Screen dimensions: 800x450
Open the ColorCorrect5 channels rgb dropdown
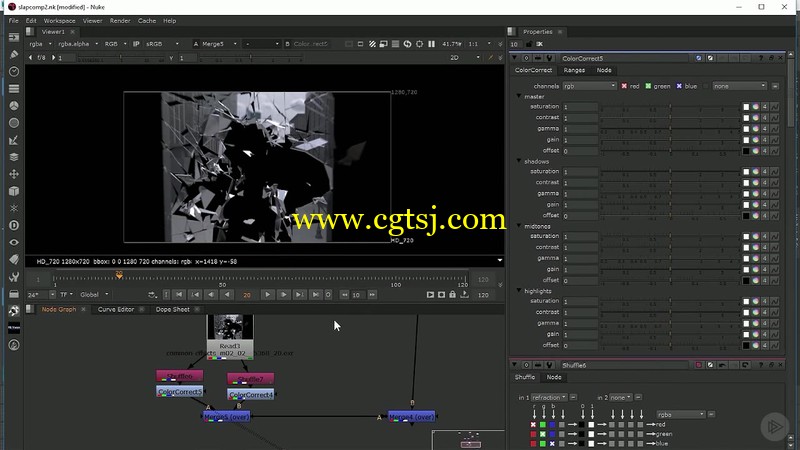pyautogui.click(x=589, y=86)
